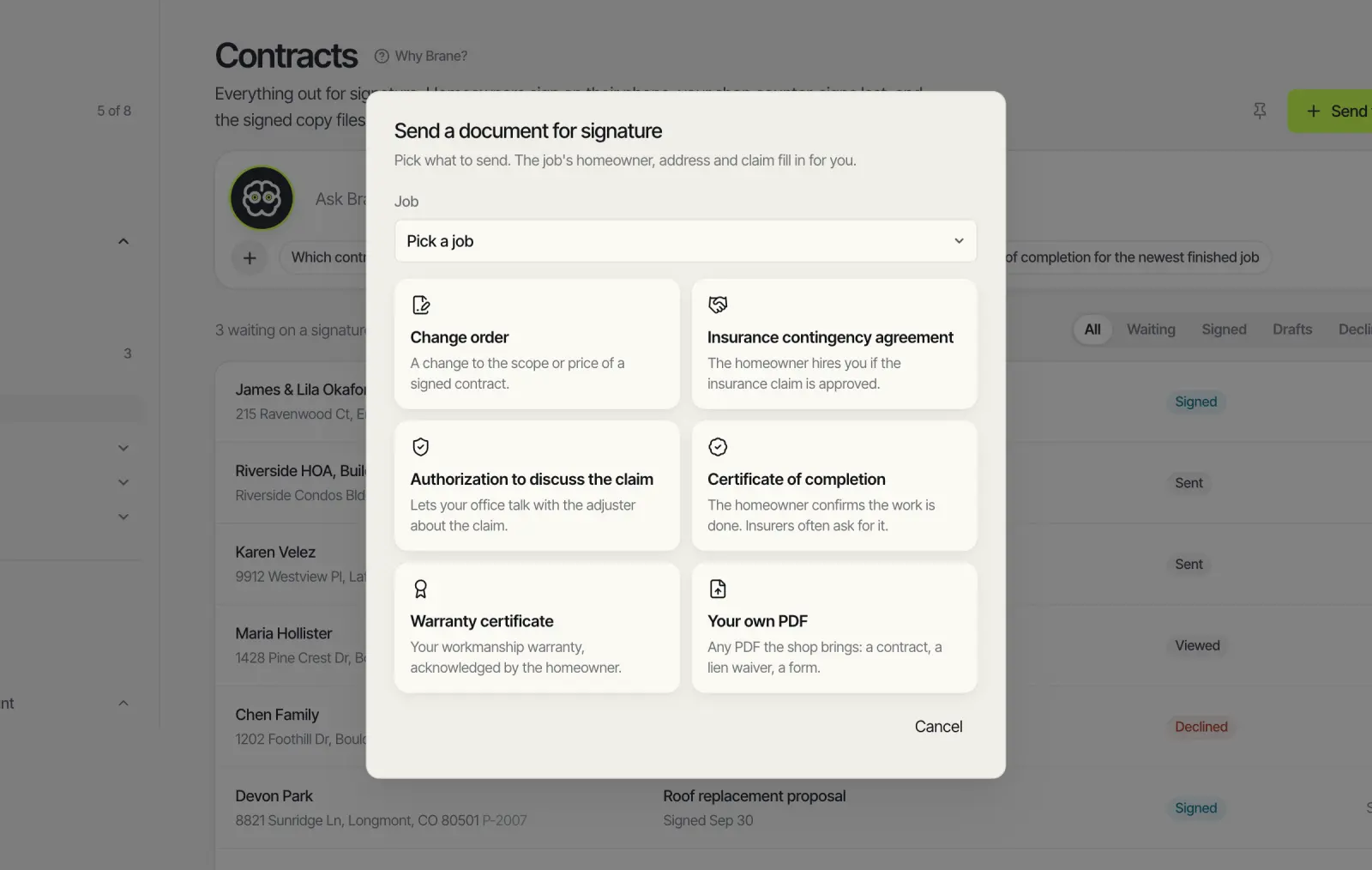Viewport: 1372px width, 870px height.
Task: Click the question mark icon by Why Brane?
Action: pos(382,56)
